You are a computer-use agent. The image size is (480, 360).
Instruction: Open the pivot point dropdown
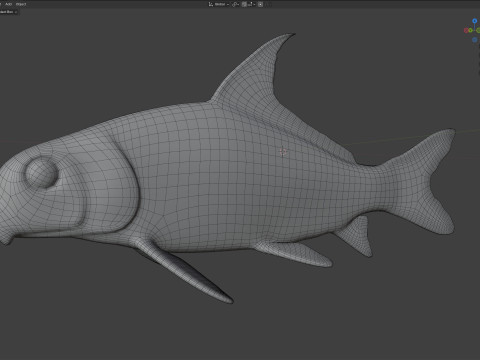(235, 4)
